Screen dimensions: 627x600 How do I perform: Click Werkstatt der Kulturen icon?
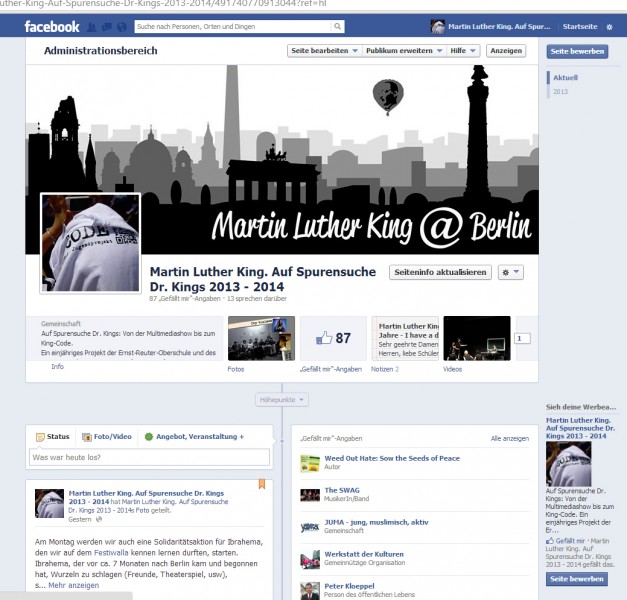pos(310,560)
